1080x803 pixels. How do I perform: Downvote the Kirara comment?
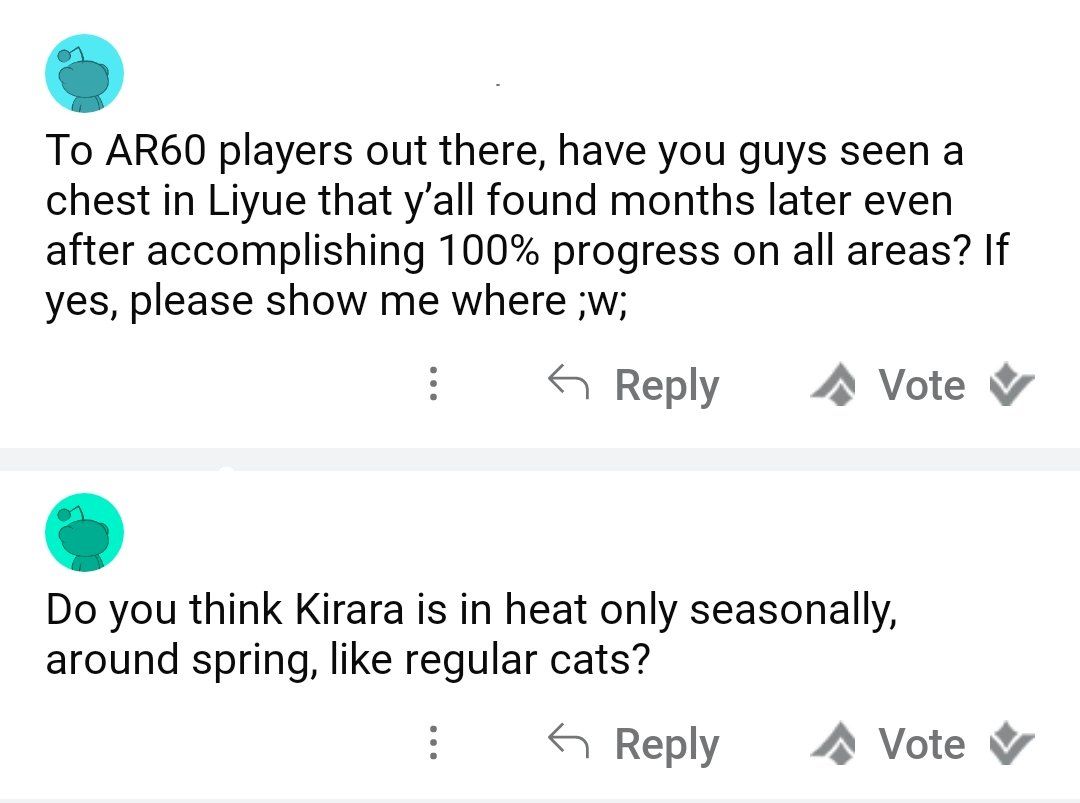click(x=1011, y=745)
